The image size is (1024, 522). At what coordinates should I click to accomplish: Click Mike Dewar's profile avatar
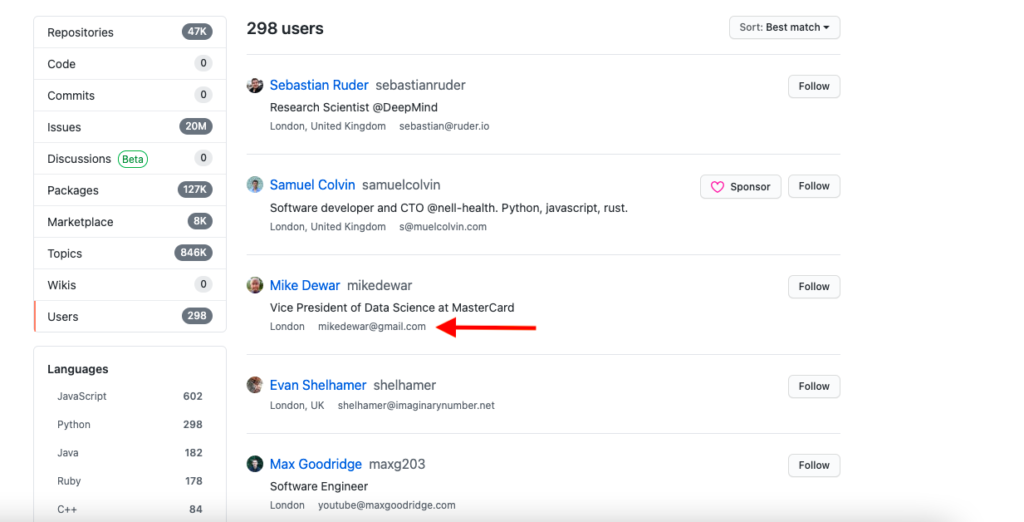point(255,286)
